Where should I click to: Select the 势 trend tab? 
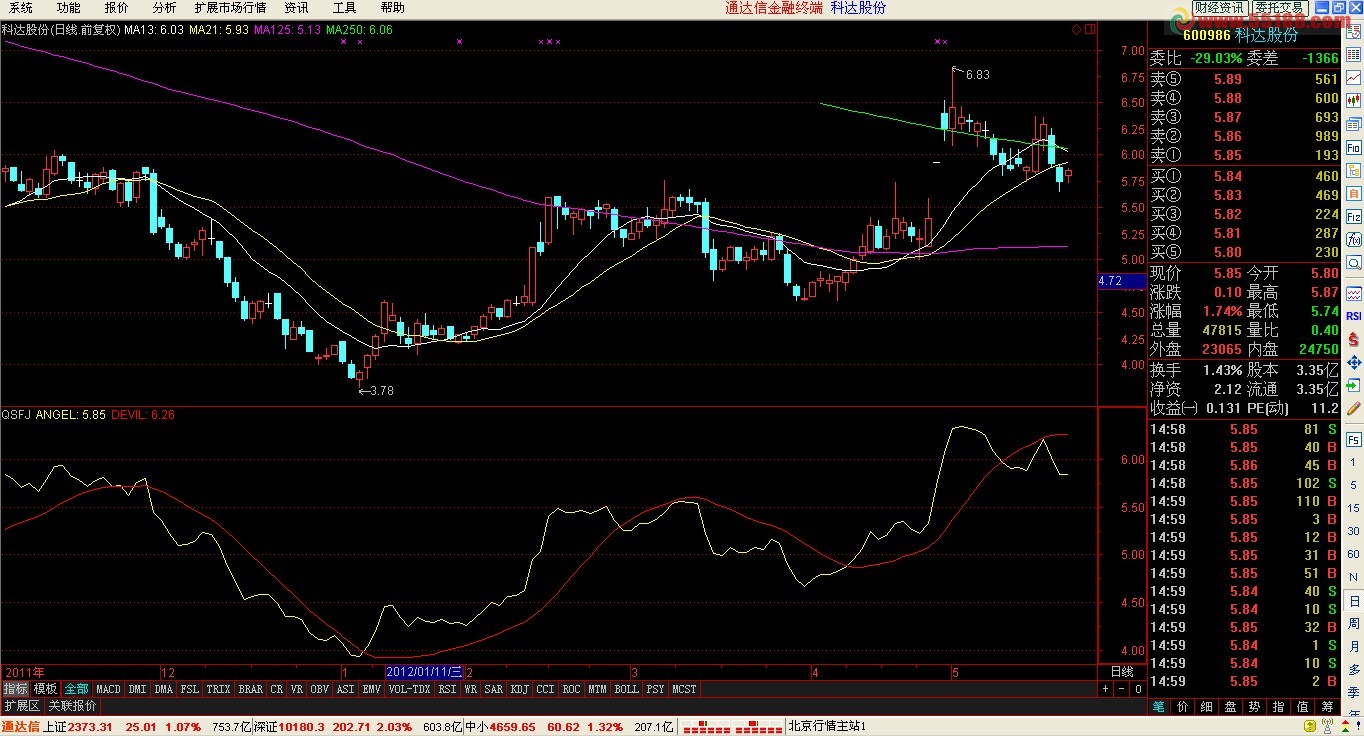(x=1255, y=706)
